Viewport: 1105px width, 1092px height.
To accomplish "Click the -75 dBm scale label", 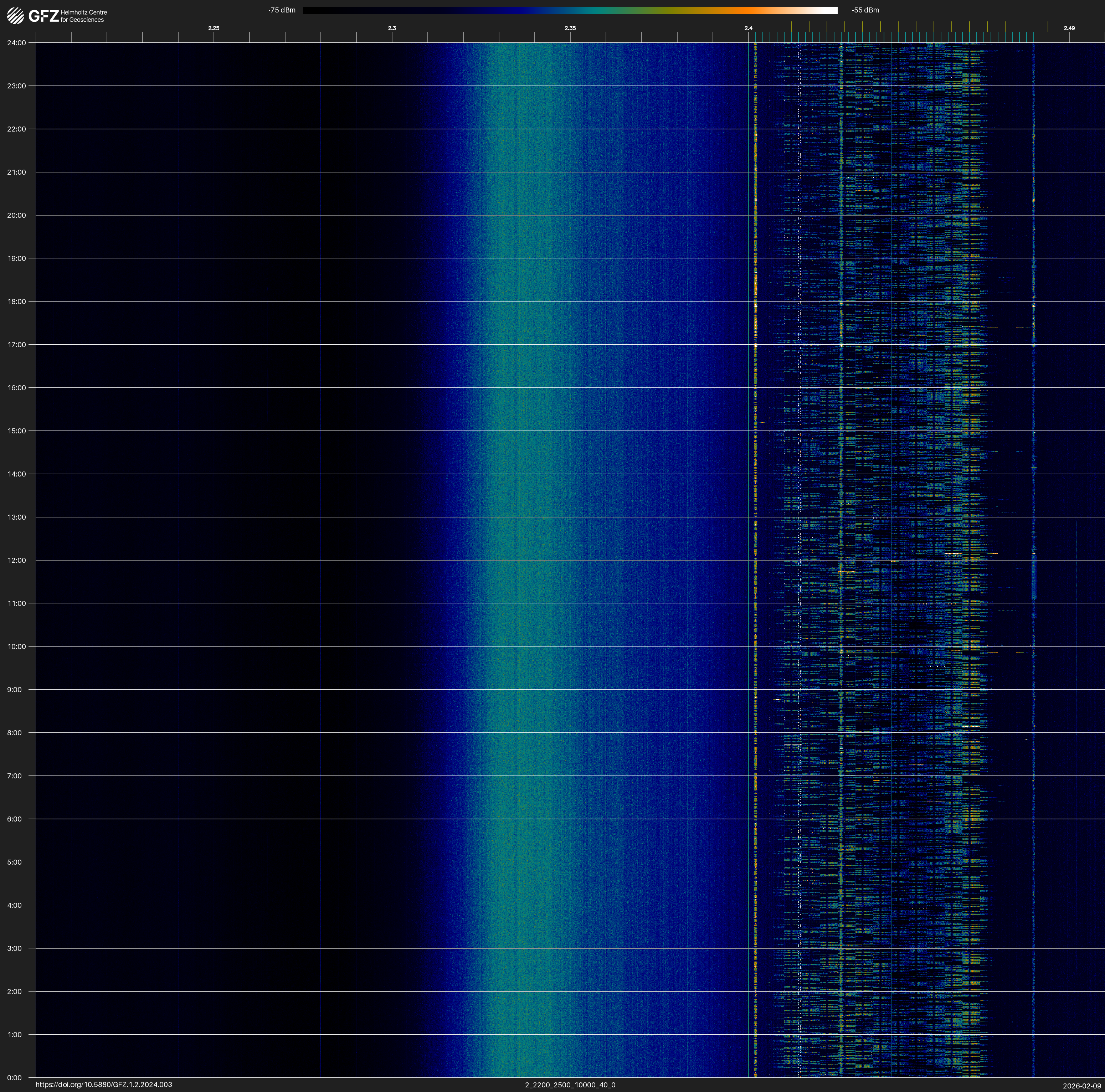I will pos(282,10).
